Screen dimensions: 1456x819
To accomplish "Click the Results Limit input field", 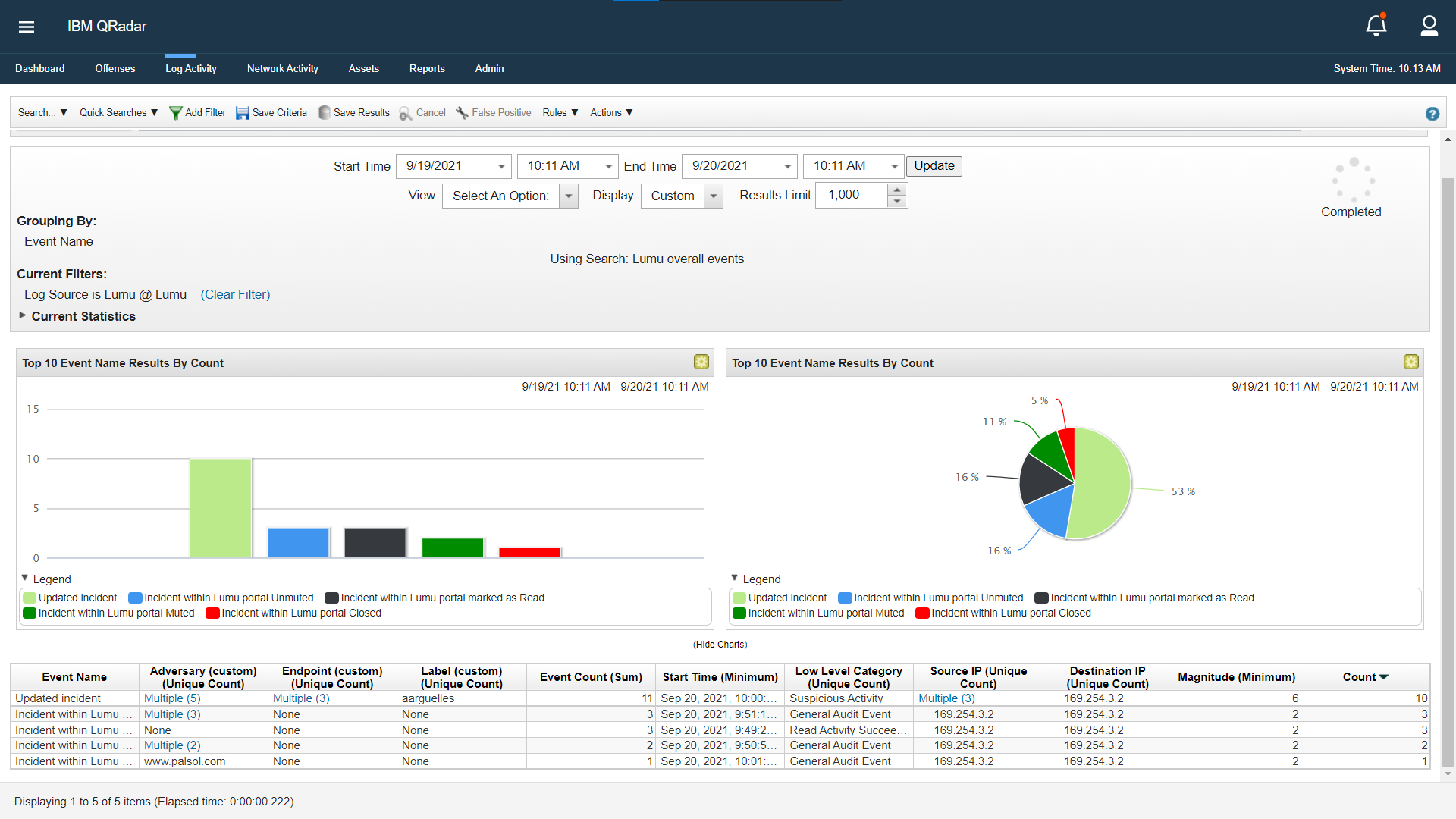I will [x=851, y=195].
